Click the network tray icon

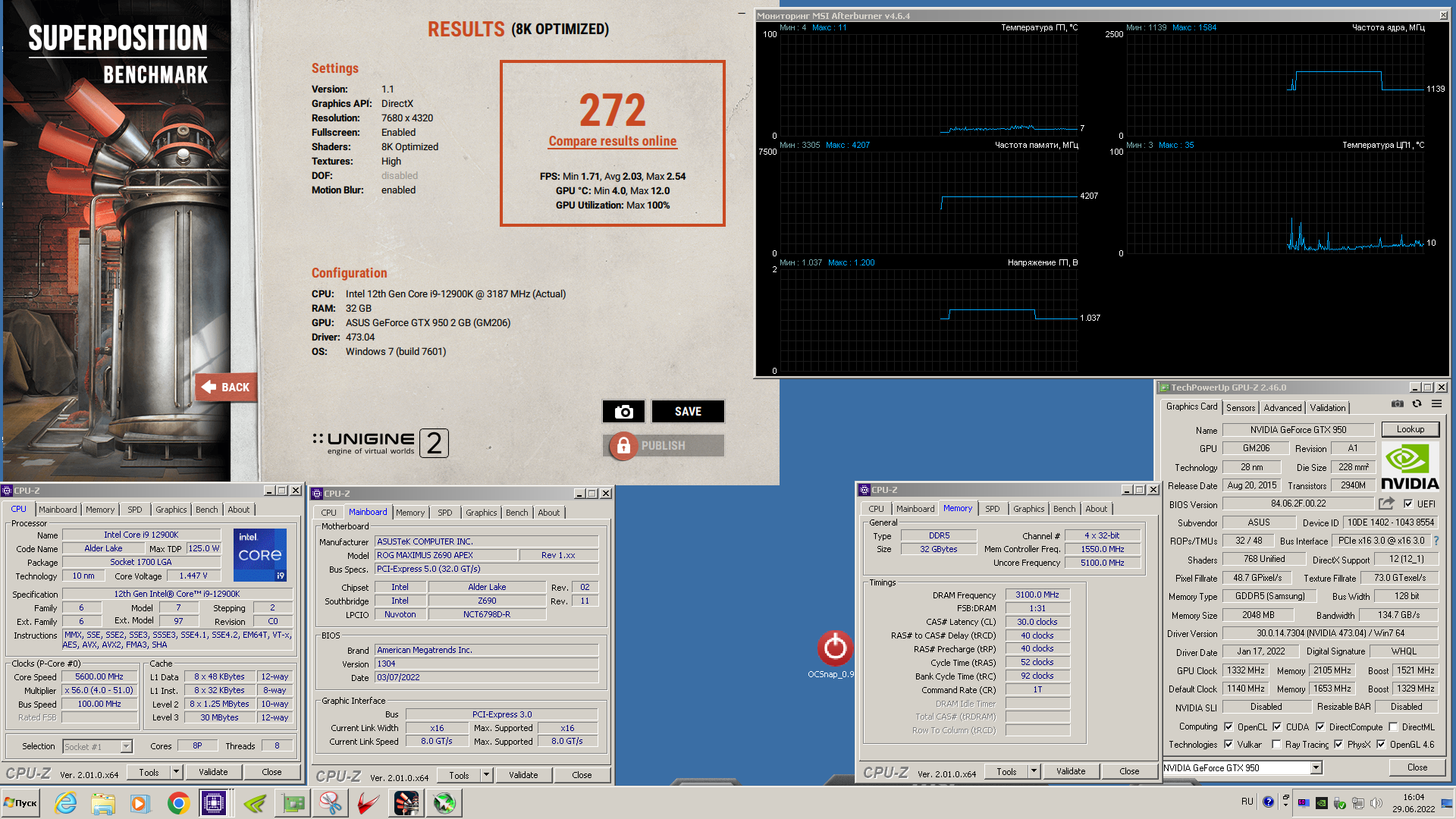pos(1358,802)
